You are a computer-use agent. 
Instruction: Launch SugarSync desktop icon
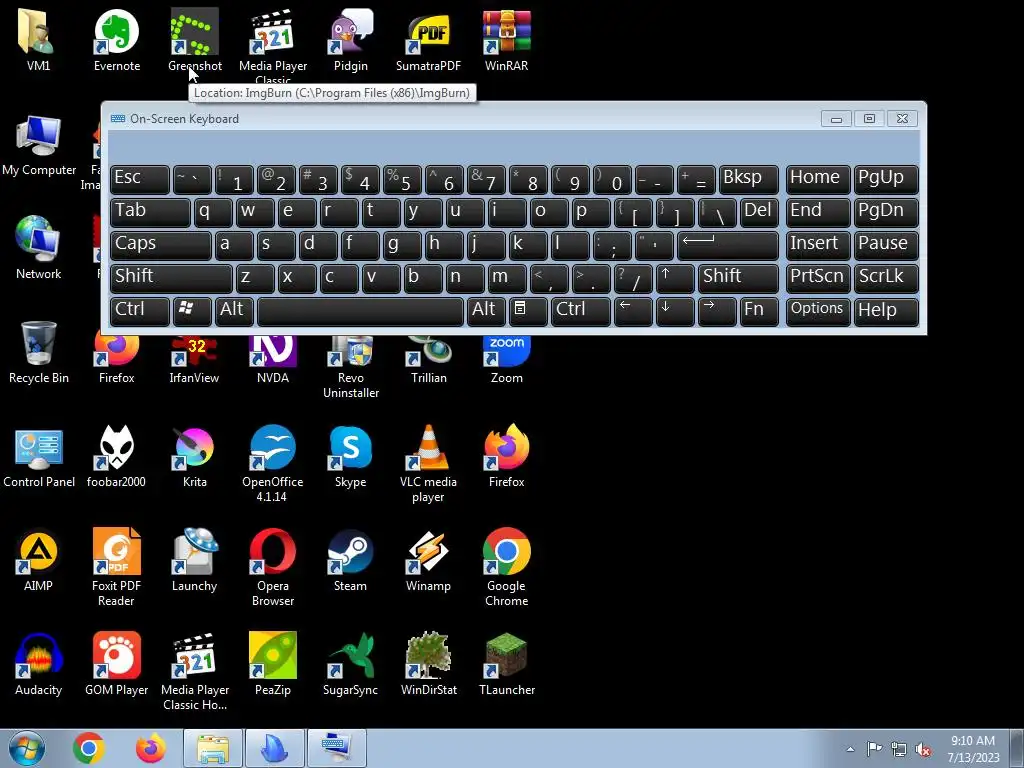[351, 665]
